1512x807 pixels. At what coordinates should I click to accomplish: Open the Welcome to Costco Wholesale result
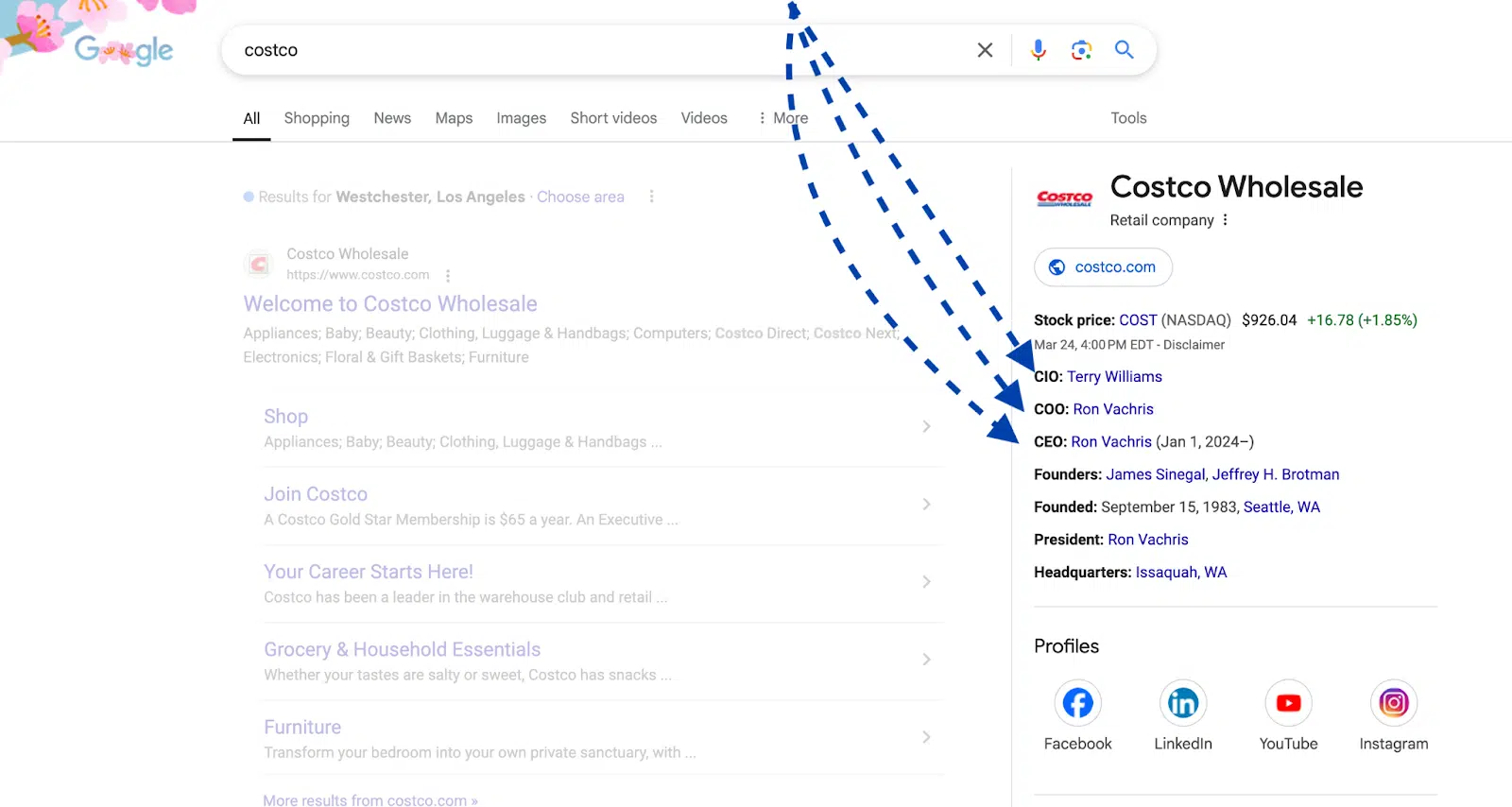pos(390,303)
